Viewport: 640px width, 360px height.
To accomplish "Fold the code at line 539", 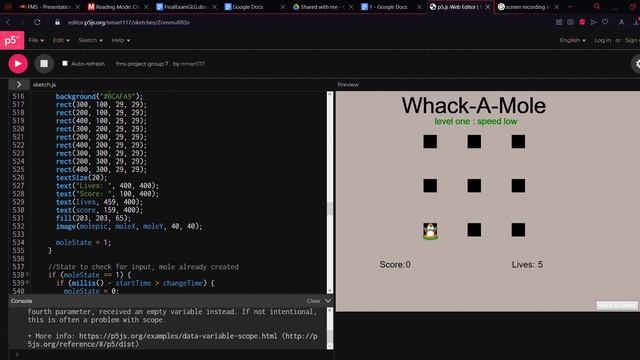I will pos(27,283).
